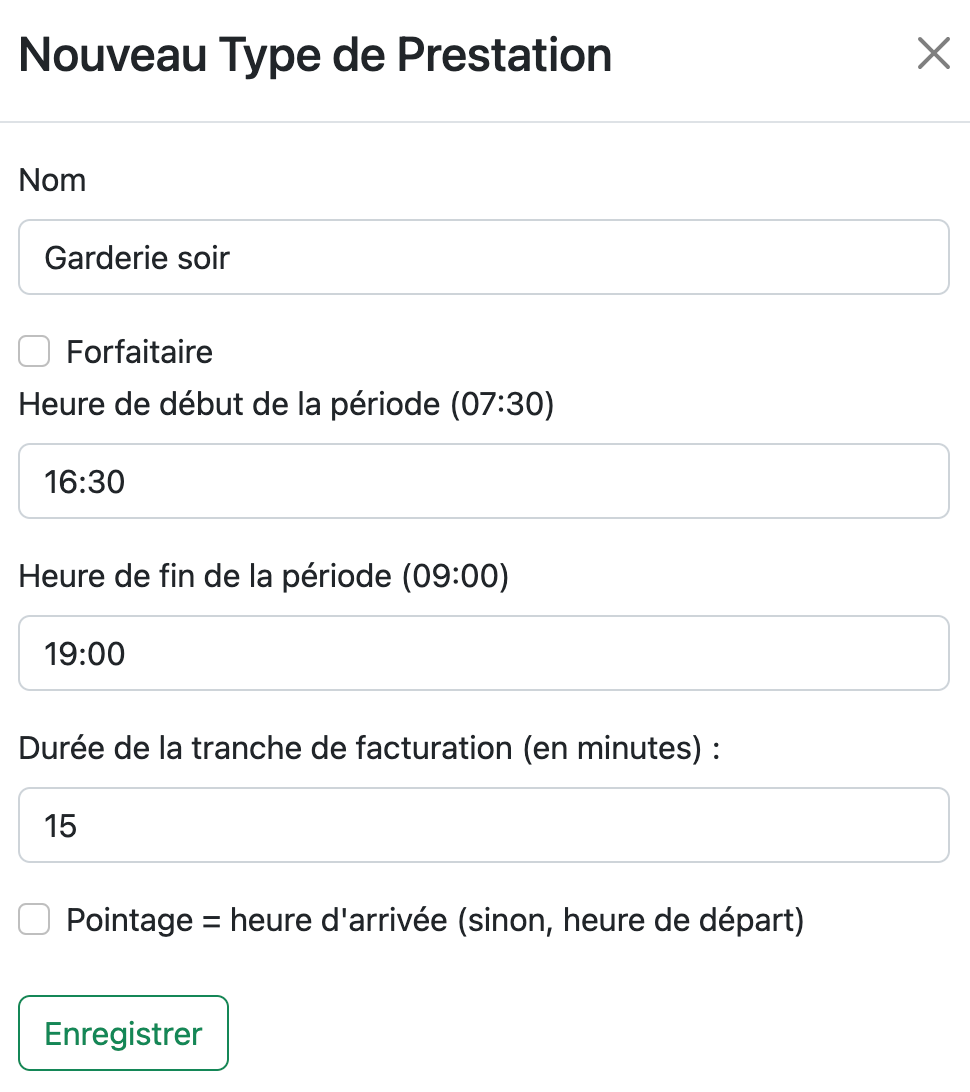Click the billing duration field showing 15
The width and height of the screenshot is (970, 1092).
(x=484, y=826)
